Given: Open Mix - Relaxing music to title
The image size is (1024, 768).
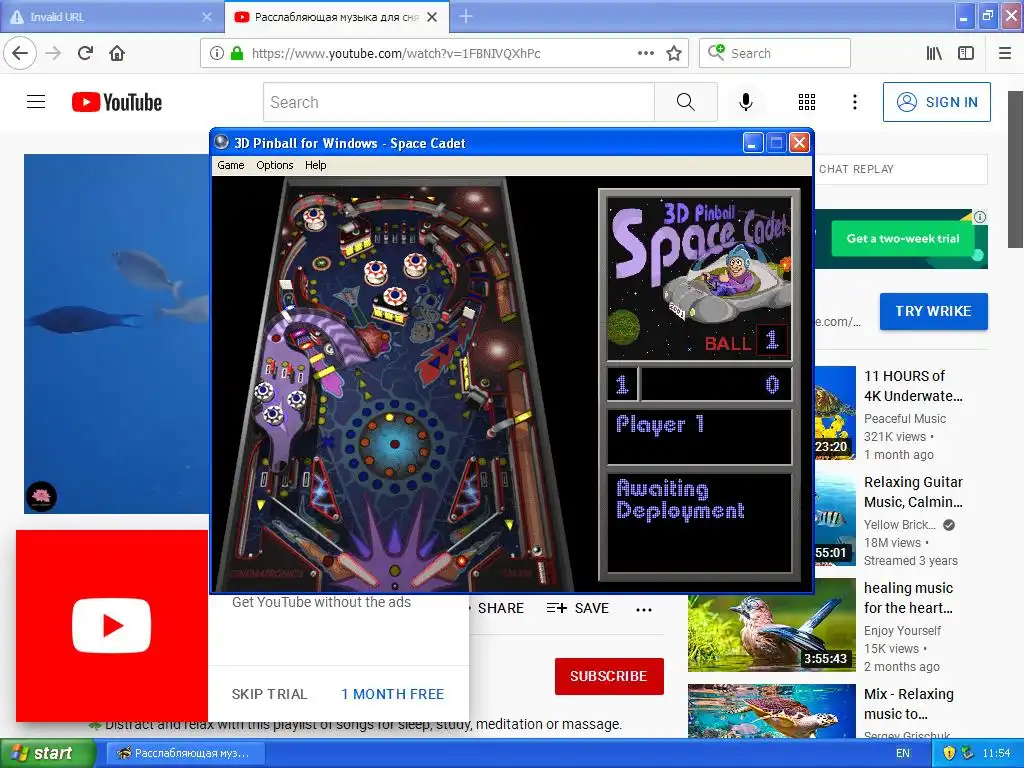Looking at the screenshot, I should click(x=908, y=703).
